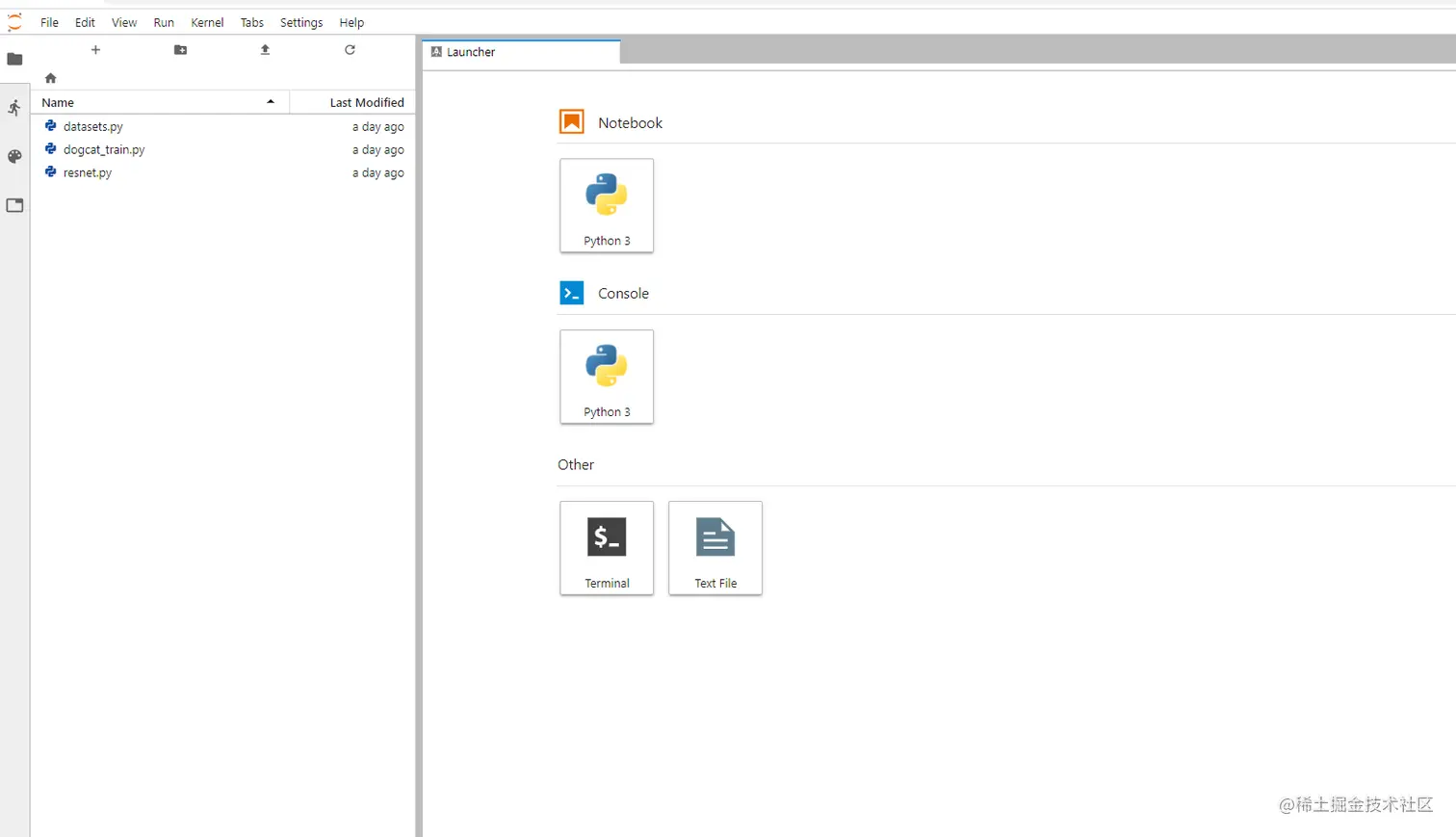This screenshot has height=837, width=1456.
Task: Click the Console section blue icon
Action: [x=572, y=293]
